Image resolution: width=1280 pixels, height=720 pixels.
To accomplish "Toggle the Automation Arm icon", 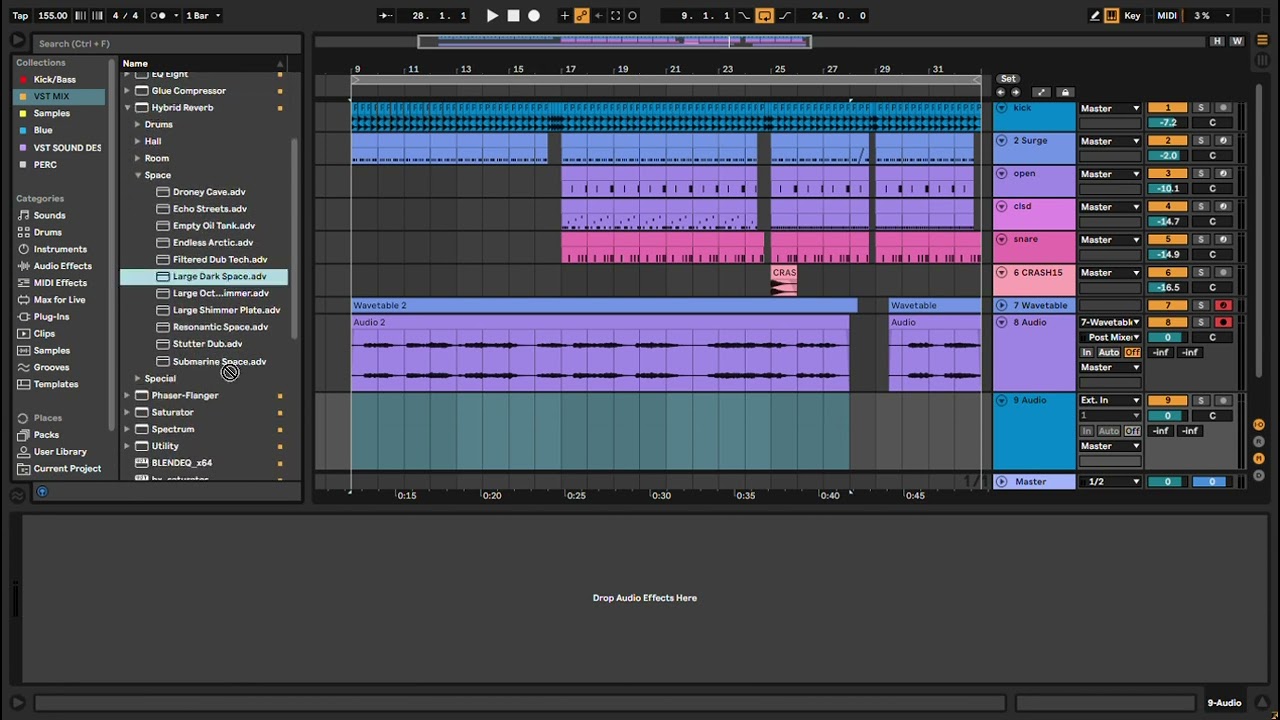I will pyautogui.click(x=581, y=15).
